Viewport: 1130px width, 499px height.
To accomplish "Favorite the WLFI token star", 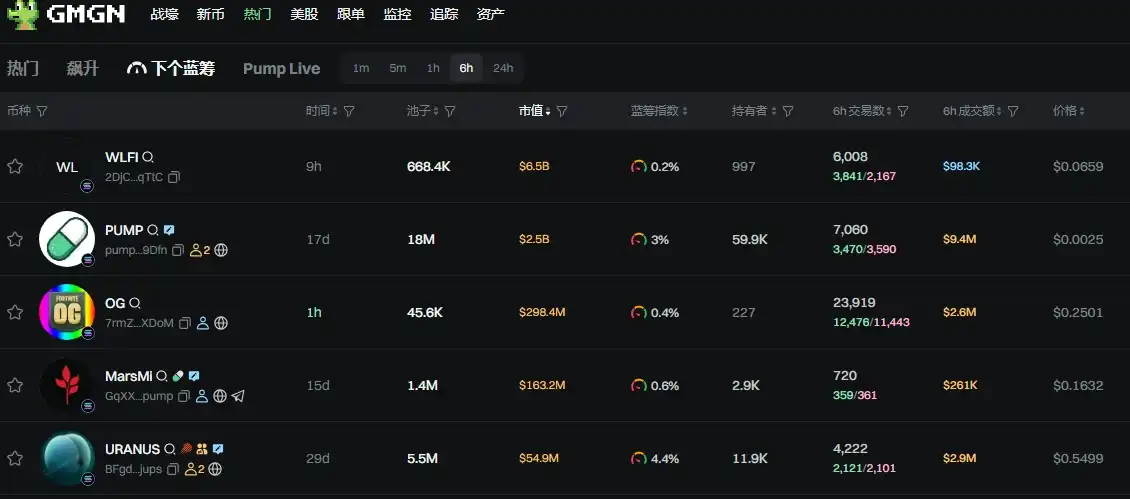I will 14,167.
